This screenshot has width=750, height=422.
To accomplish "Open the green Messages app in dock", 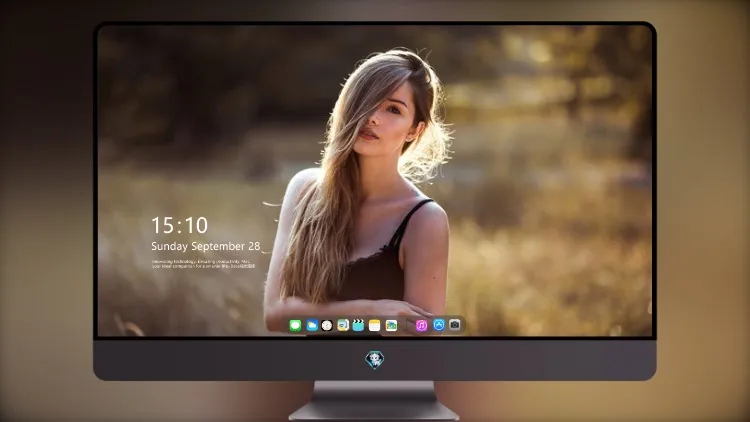I will pyautogui.click(x=295, y=326).
